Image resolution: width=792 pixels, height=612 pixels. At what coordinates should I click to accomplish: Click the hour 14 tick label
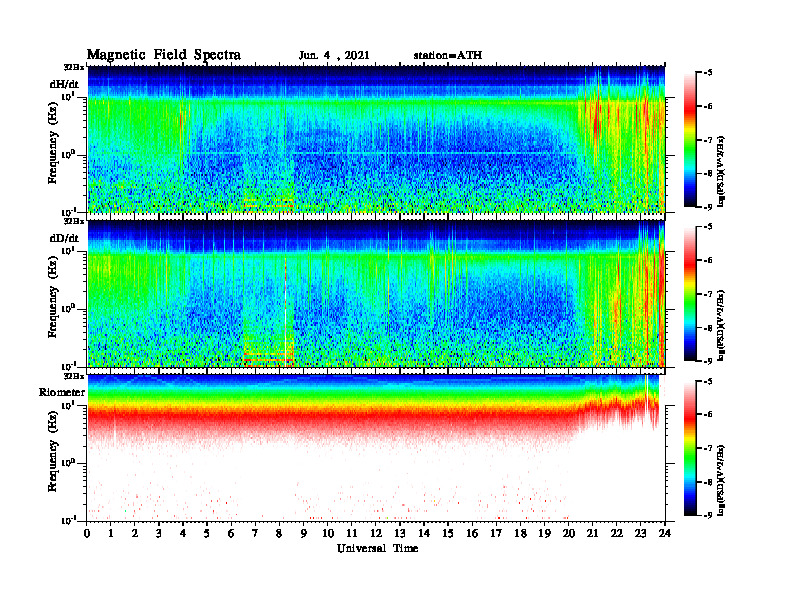coord(424,533)
